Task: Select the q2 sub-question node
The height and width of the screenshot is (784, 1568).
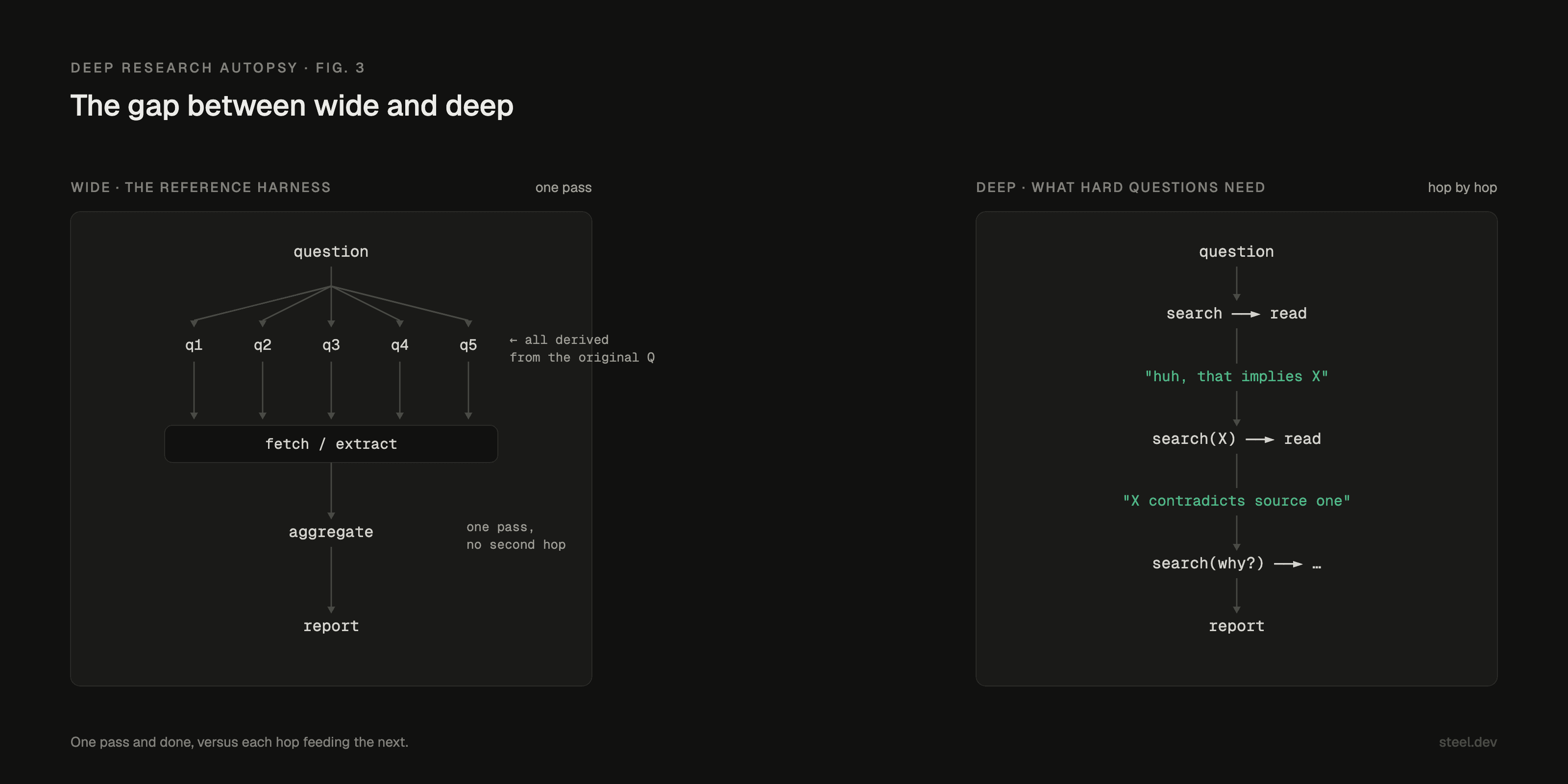Action: (x=262, y=345)
